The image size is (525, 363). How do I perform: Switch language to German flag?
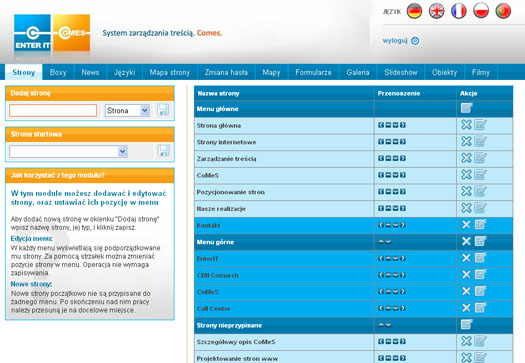(x=414, y=11)
